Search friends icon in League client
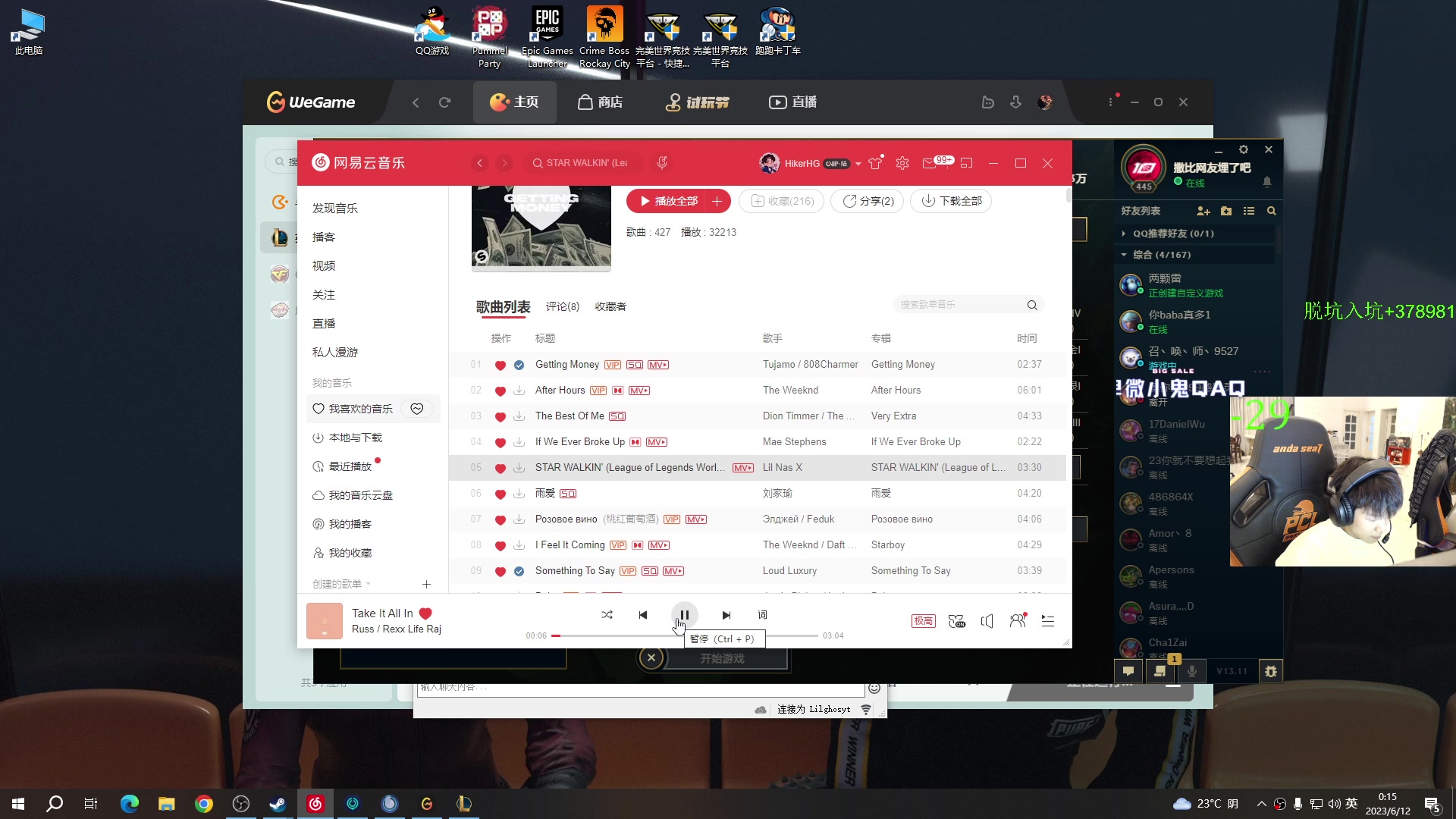The width and height of the screenshot is (1456, 819). pyautogui.click(x=1272, y=211)
